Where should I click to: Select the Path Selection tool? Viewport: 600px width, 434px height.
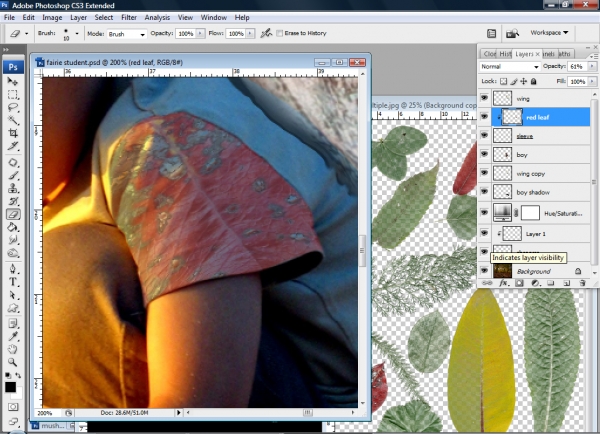[x=13, y=295]
